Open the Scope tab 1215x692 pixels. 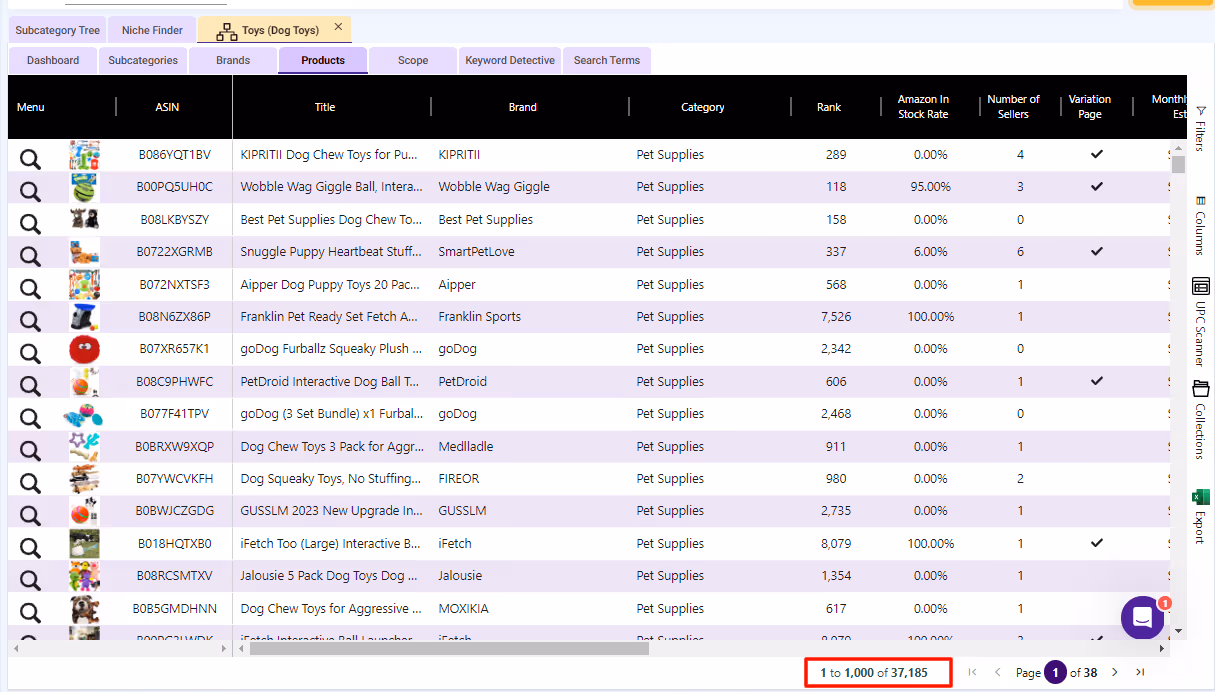[413, 60]
